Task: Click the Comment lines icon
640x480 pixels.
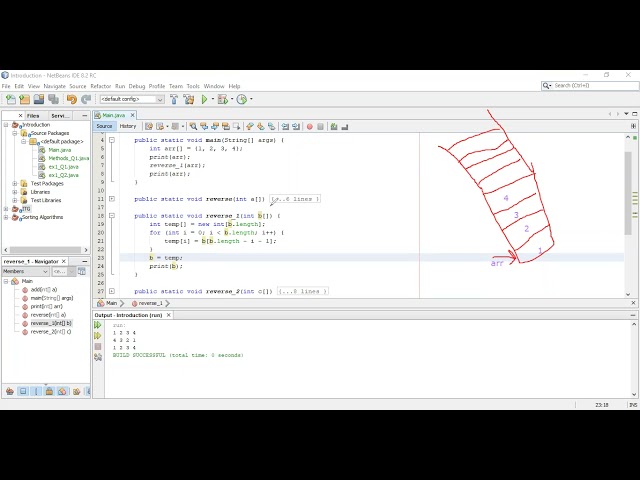Action: click(x=334, y=127)
